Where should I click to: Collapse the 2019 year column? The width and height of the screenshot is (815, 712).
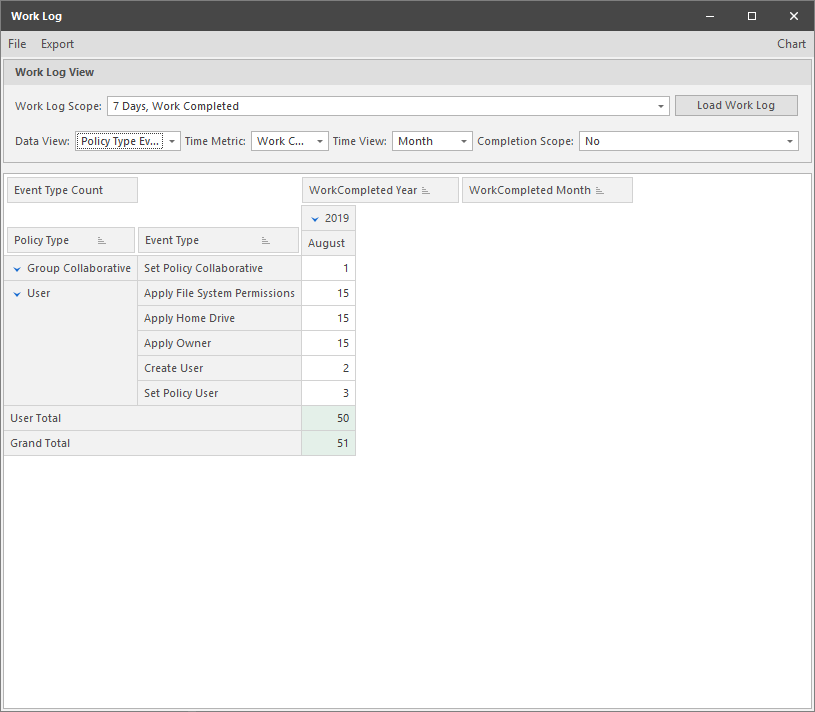point(314,217)
